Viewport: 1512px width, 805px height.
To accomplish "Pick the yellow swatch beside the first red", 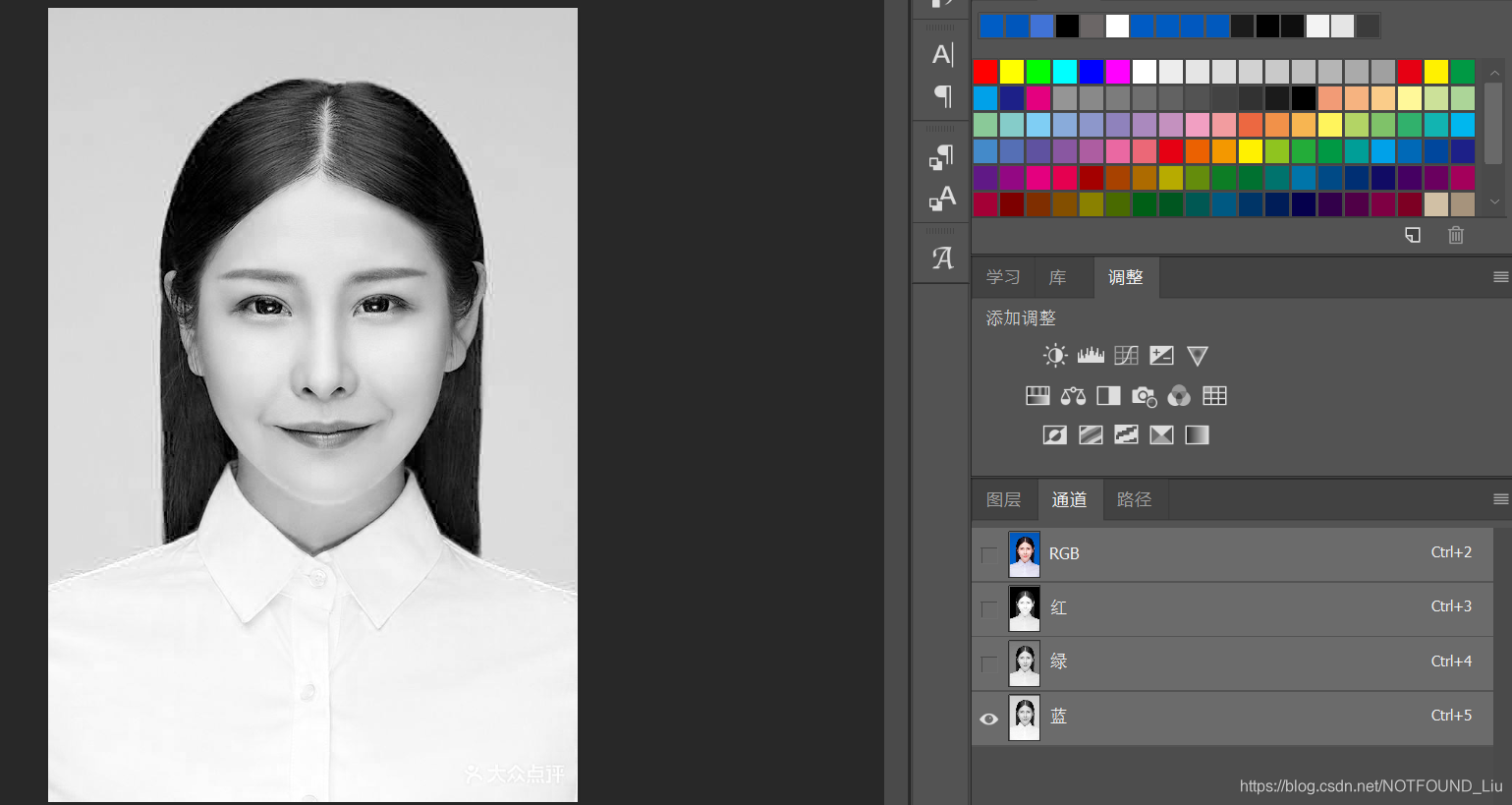I will [x=1012, y=72].
